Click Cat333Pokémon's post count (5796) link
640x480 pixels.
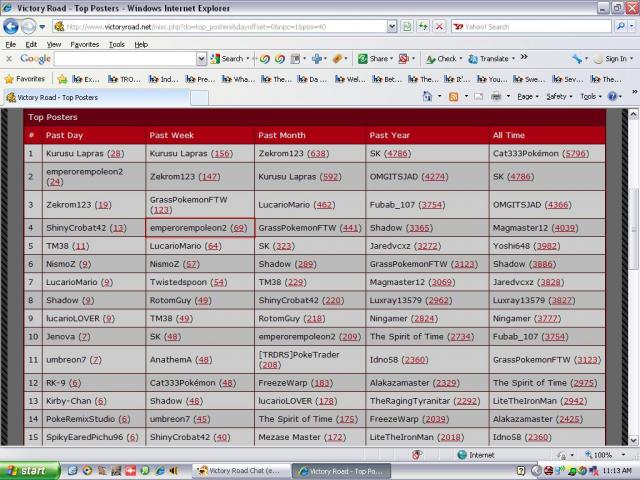click(x=575, y=153)
